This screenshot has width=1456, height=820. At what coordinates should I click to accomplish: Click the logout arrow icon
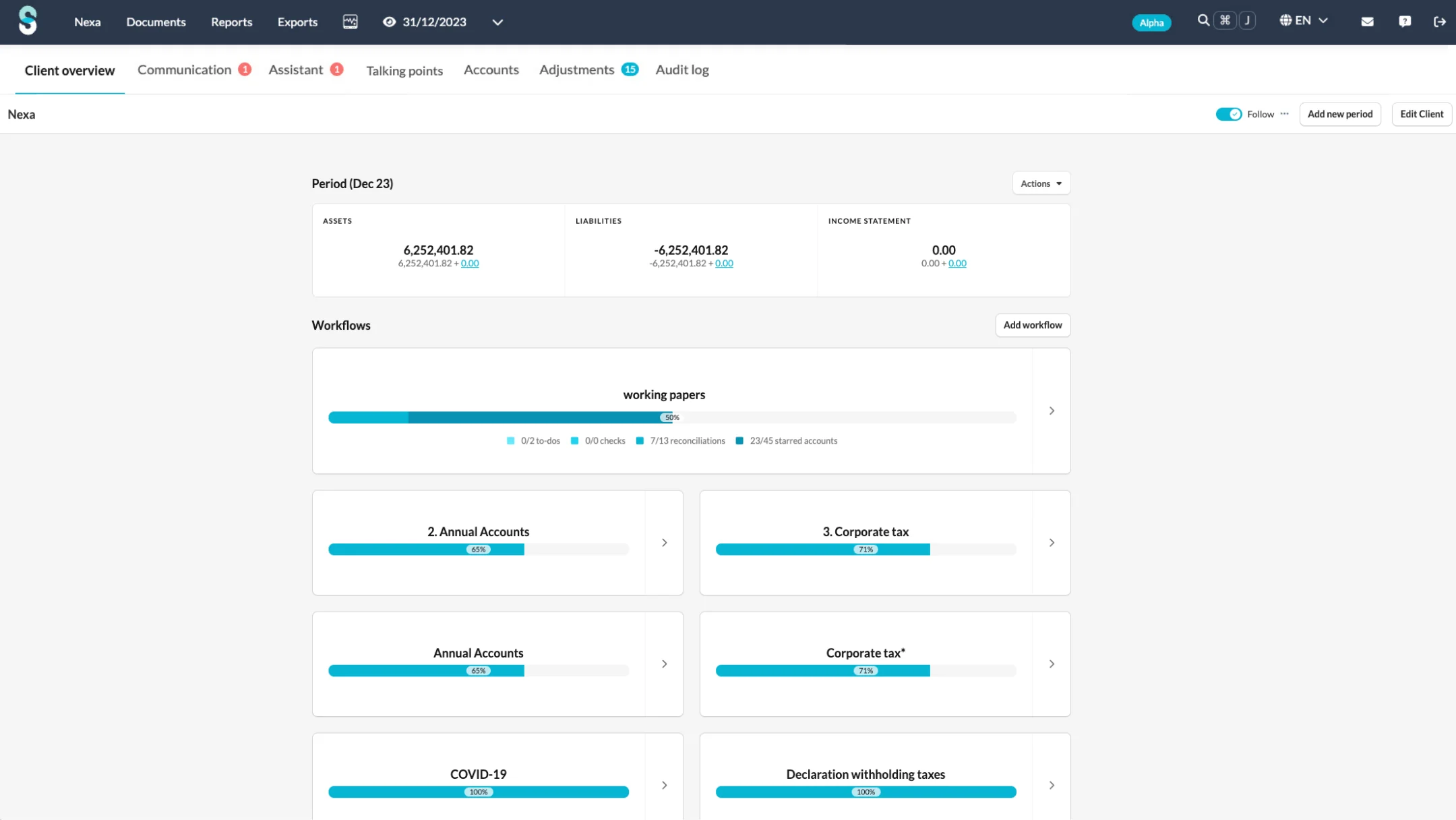coord(1440,22)
